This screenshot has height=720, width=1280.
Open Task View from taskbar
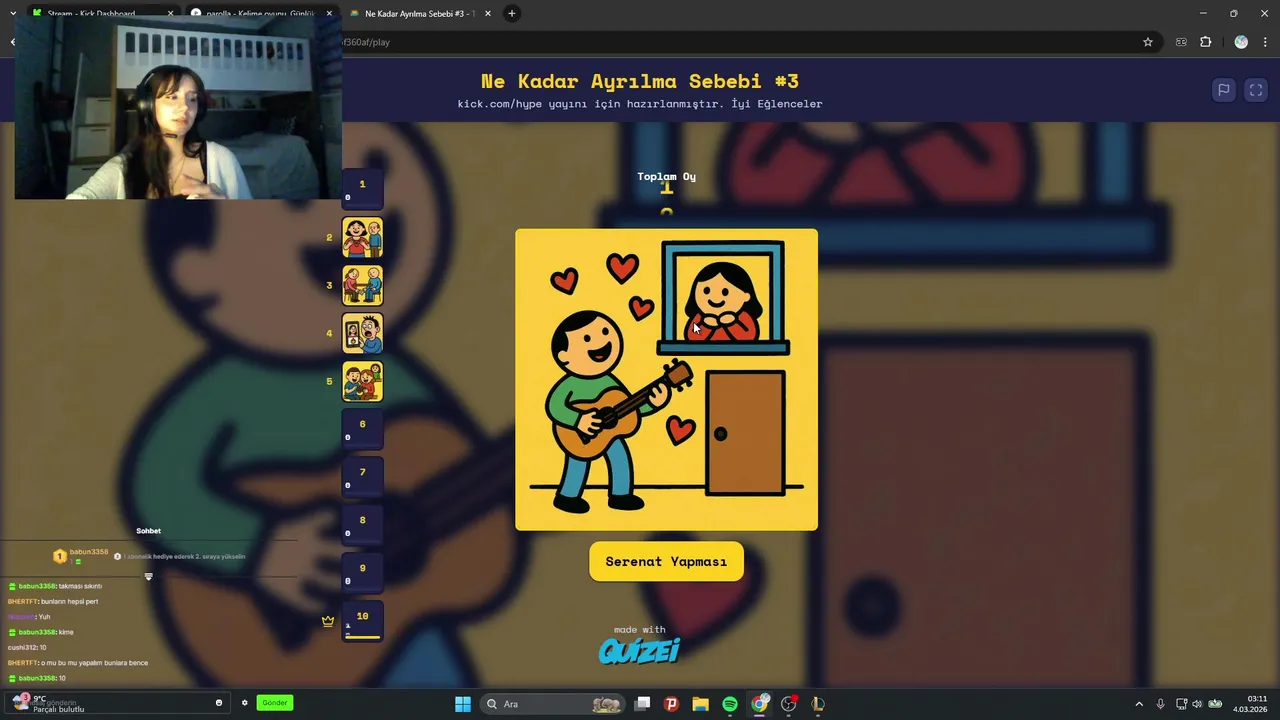click(643, 704)
